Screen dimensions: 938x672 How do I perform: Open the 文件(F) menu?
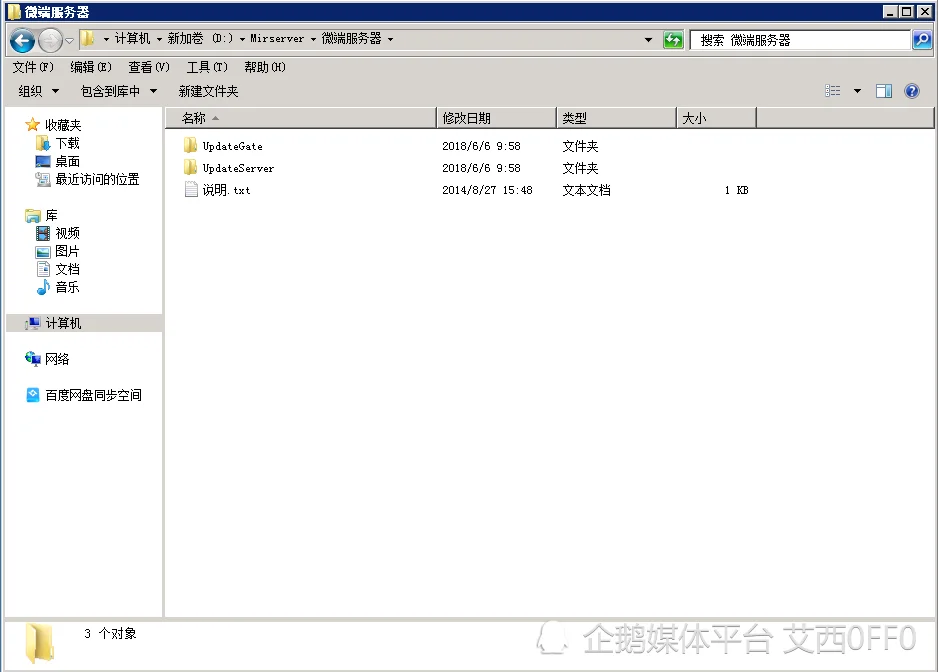click(x=33, y=67)
